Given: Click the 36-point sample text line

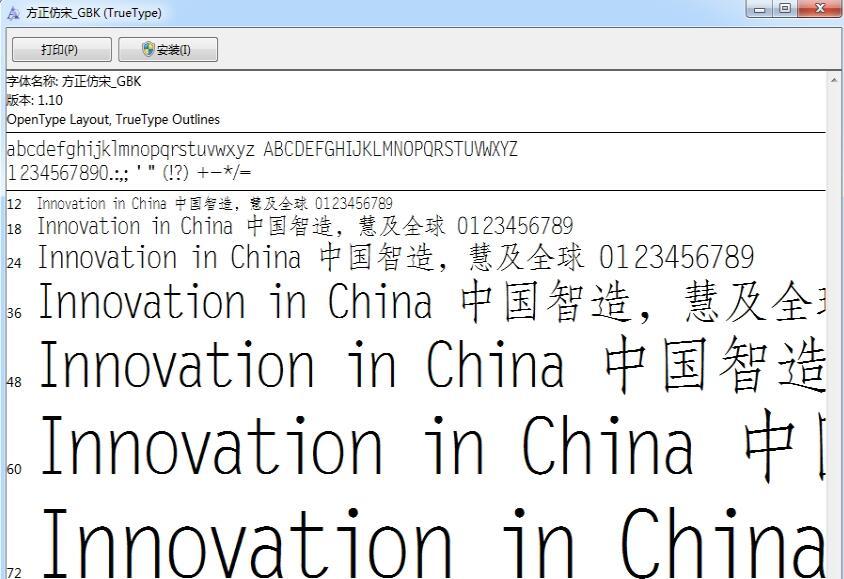Looking at the screenshot, I should coord(430,303).
